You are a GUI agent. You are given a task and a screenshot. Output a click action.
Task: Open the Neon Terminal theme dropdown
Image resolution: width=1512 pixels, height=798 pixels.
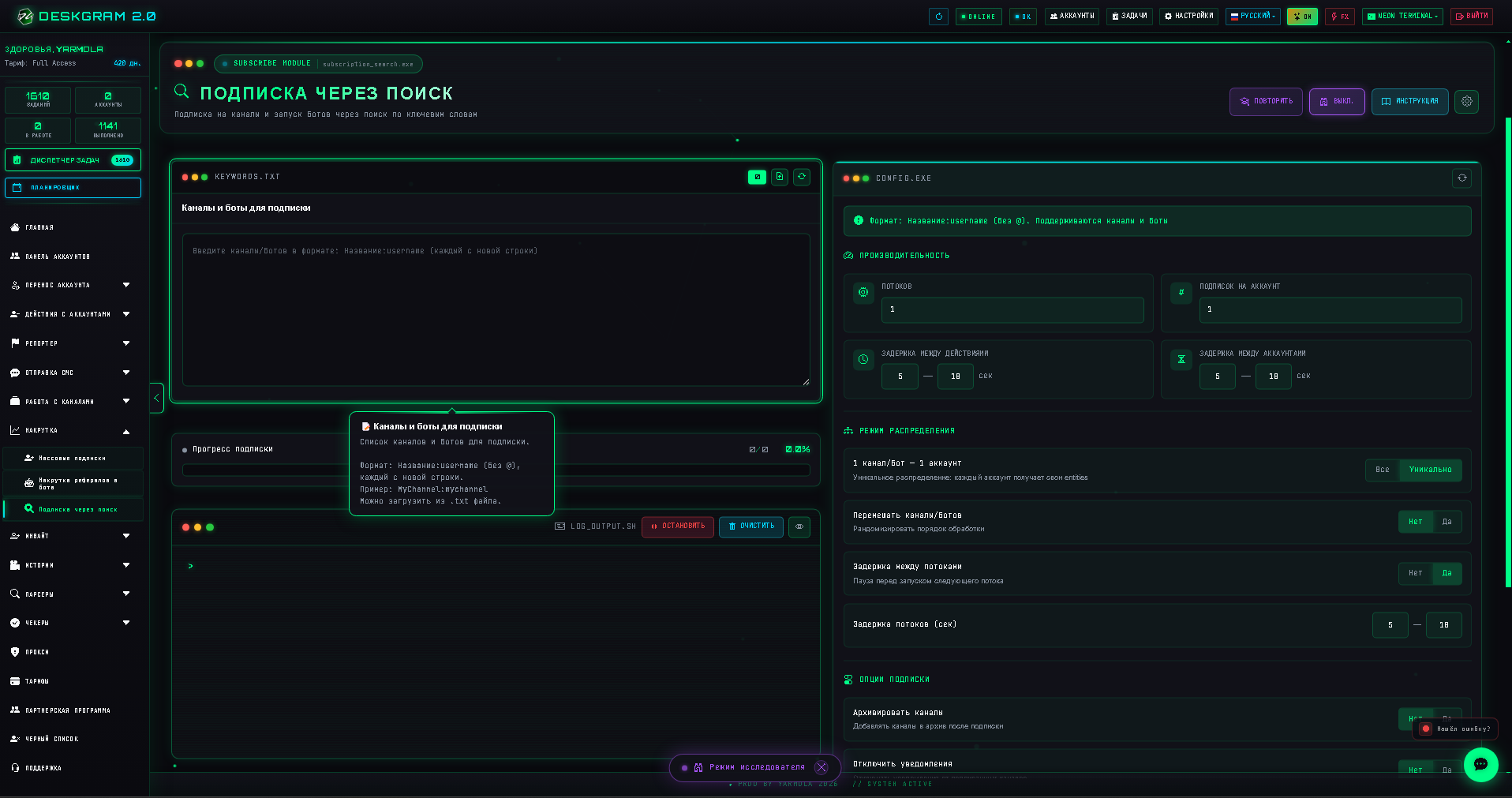[1402, 16]
